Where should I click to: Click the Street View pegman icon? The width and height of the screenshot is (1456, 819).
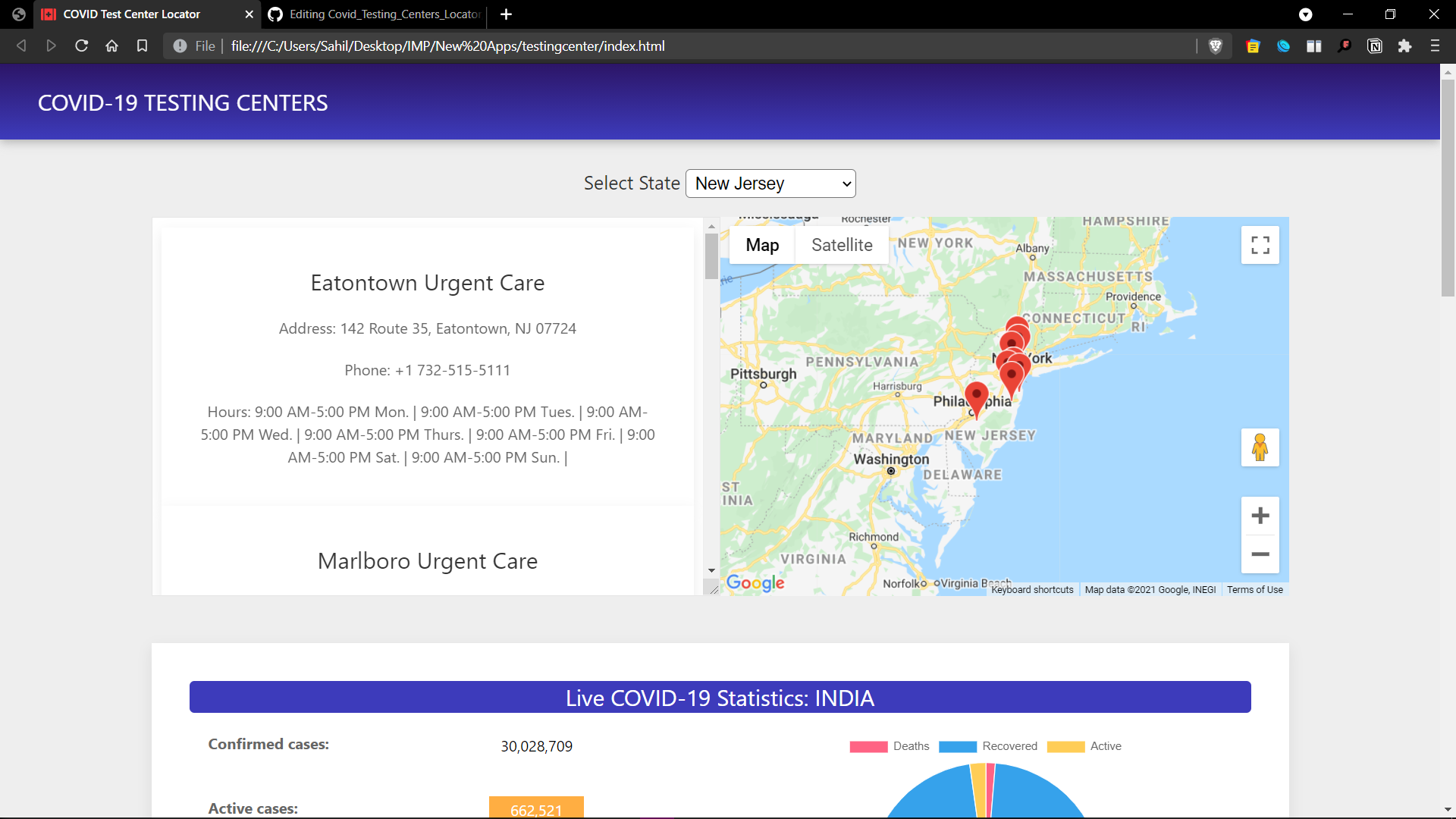[x=1260, y=447]
